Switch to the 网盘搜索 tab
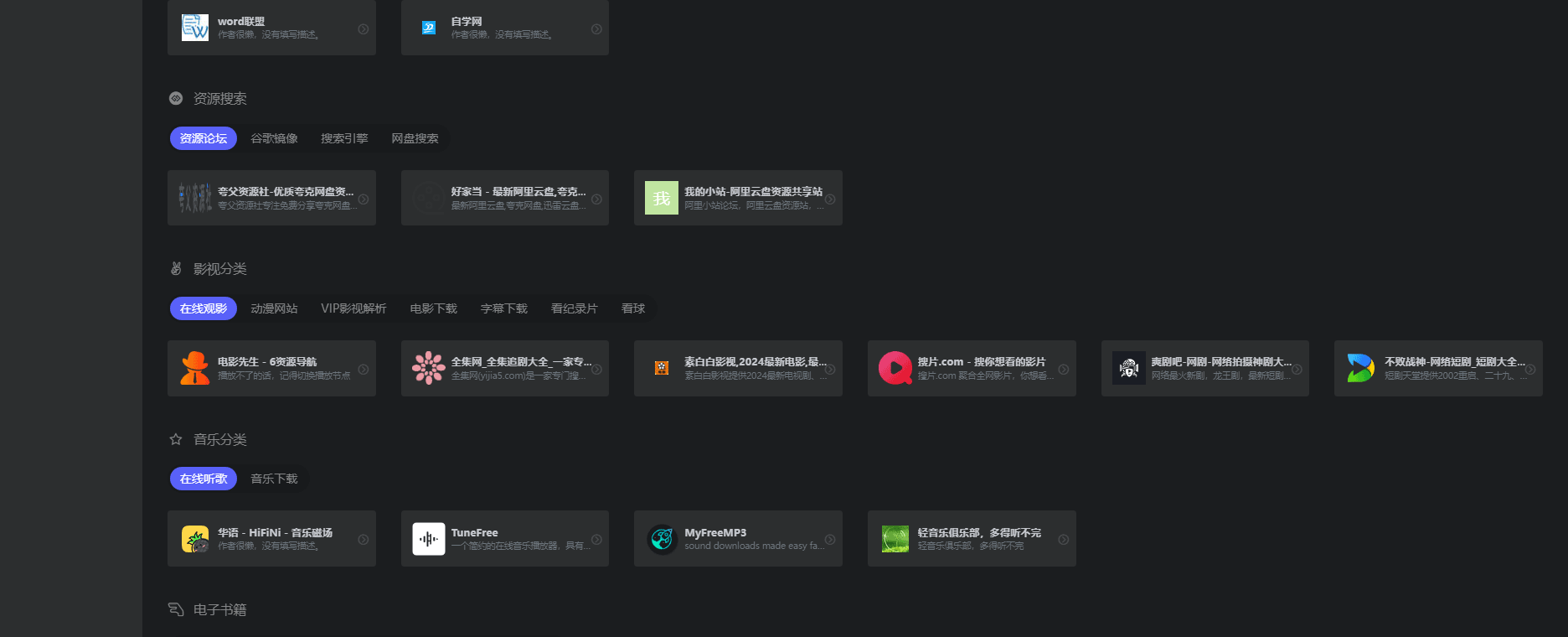This screenshot has height=637, width=1568. coord(415,138)
